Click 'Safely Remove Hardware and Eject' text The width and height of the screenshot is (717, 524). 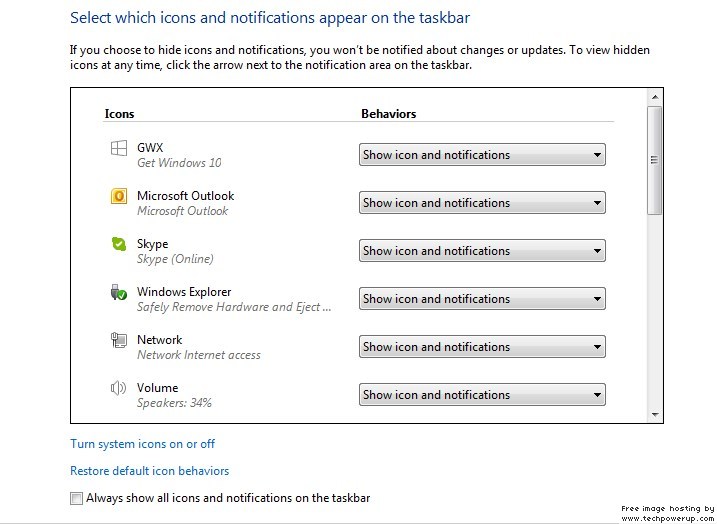pyautogui.click(x=234, y=307)
